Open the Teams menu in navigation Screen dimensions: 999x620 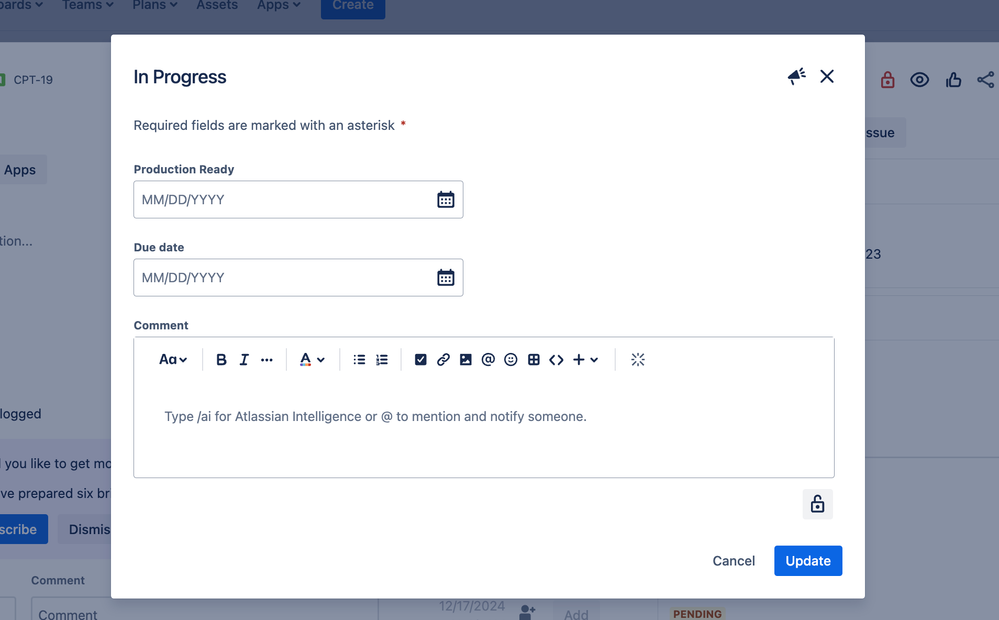click(88, 5)
